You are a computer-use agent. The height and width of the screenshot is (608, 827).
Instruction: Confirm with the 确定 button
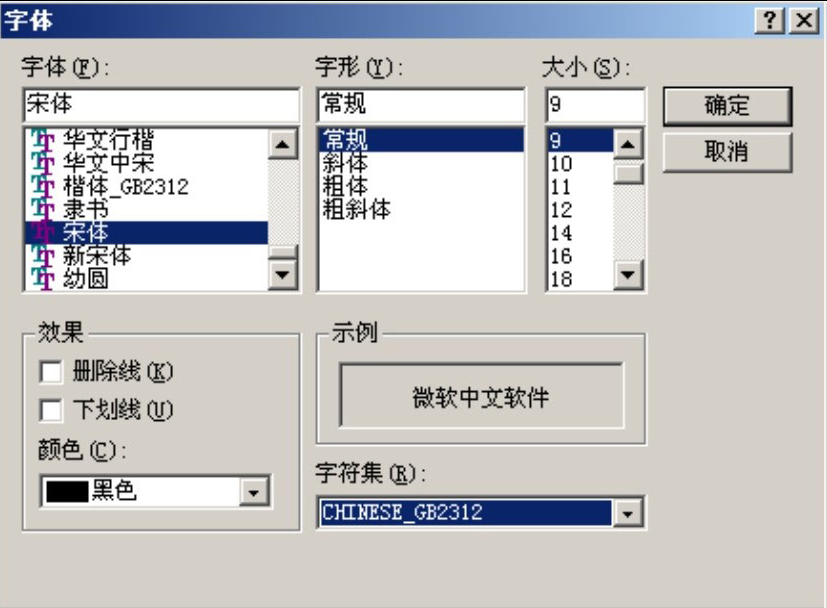coord(727,106)
